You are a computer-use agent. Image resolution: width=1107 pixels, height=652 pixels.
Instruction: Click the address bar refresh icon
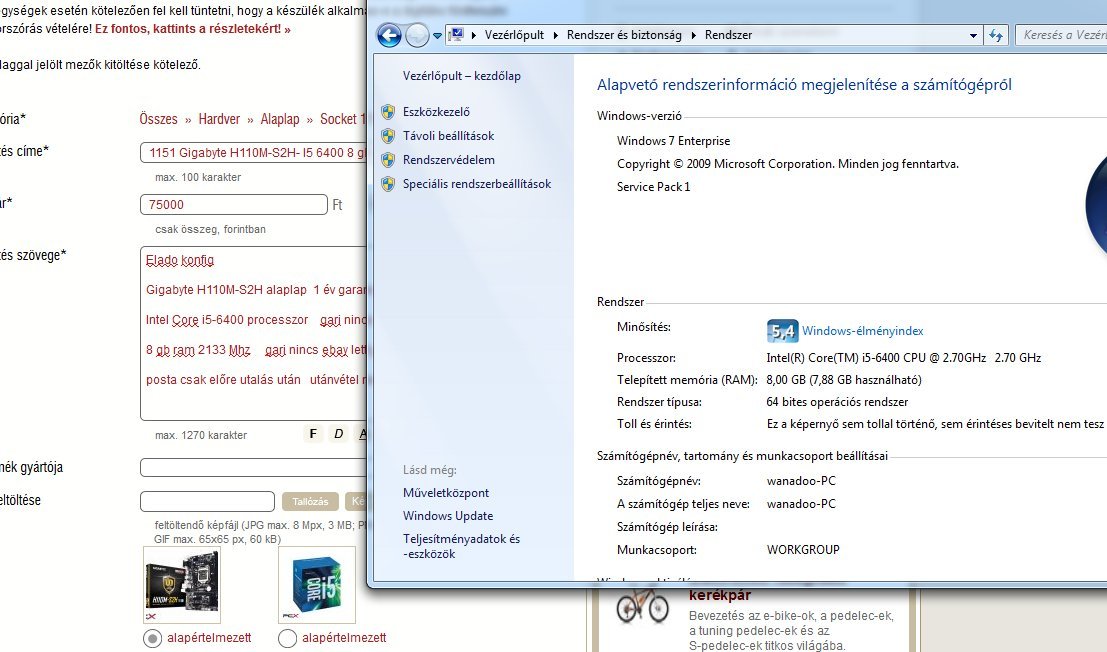995,35
